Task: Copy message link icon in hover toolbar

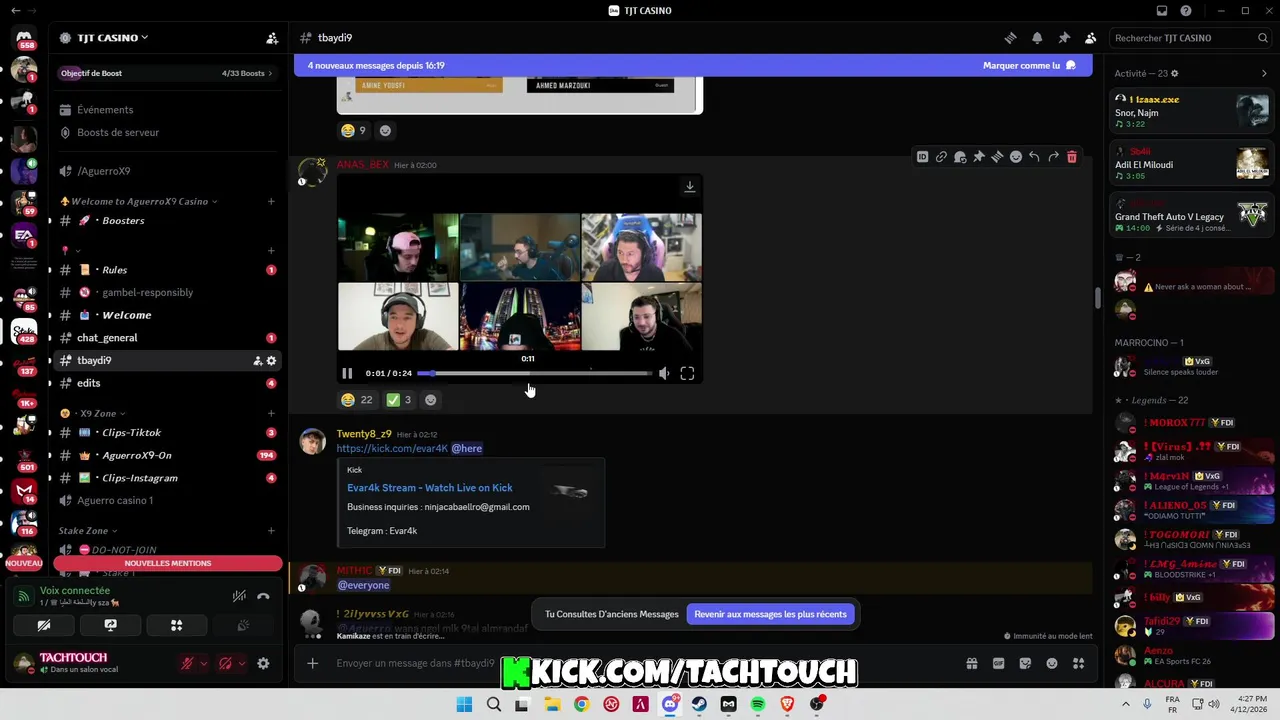Action: click(x=941, y=157)
